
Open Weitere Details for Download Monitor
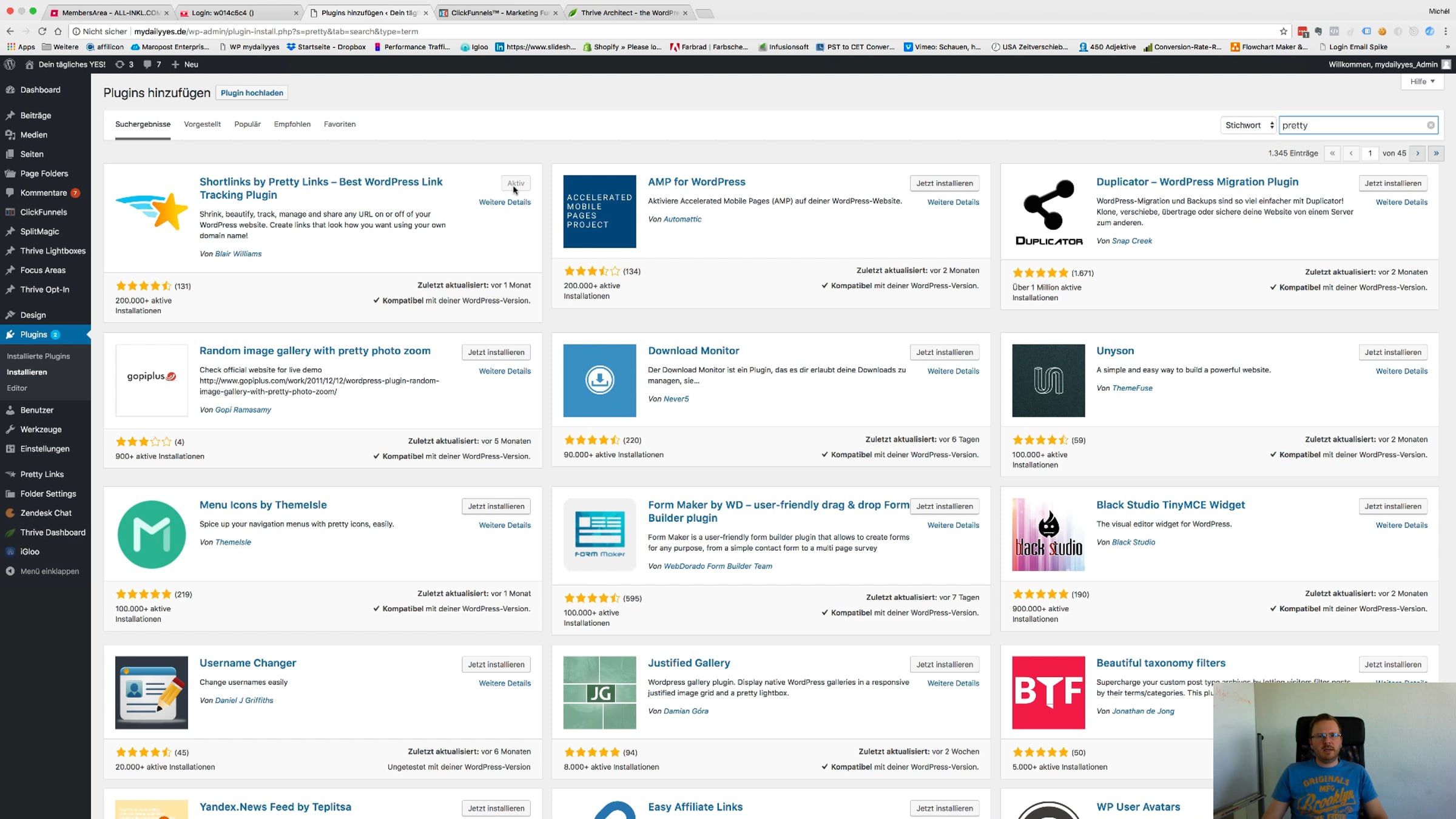(x=952, y=371)
